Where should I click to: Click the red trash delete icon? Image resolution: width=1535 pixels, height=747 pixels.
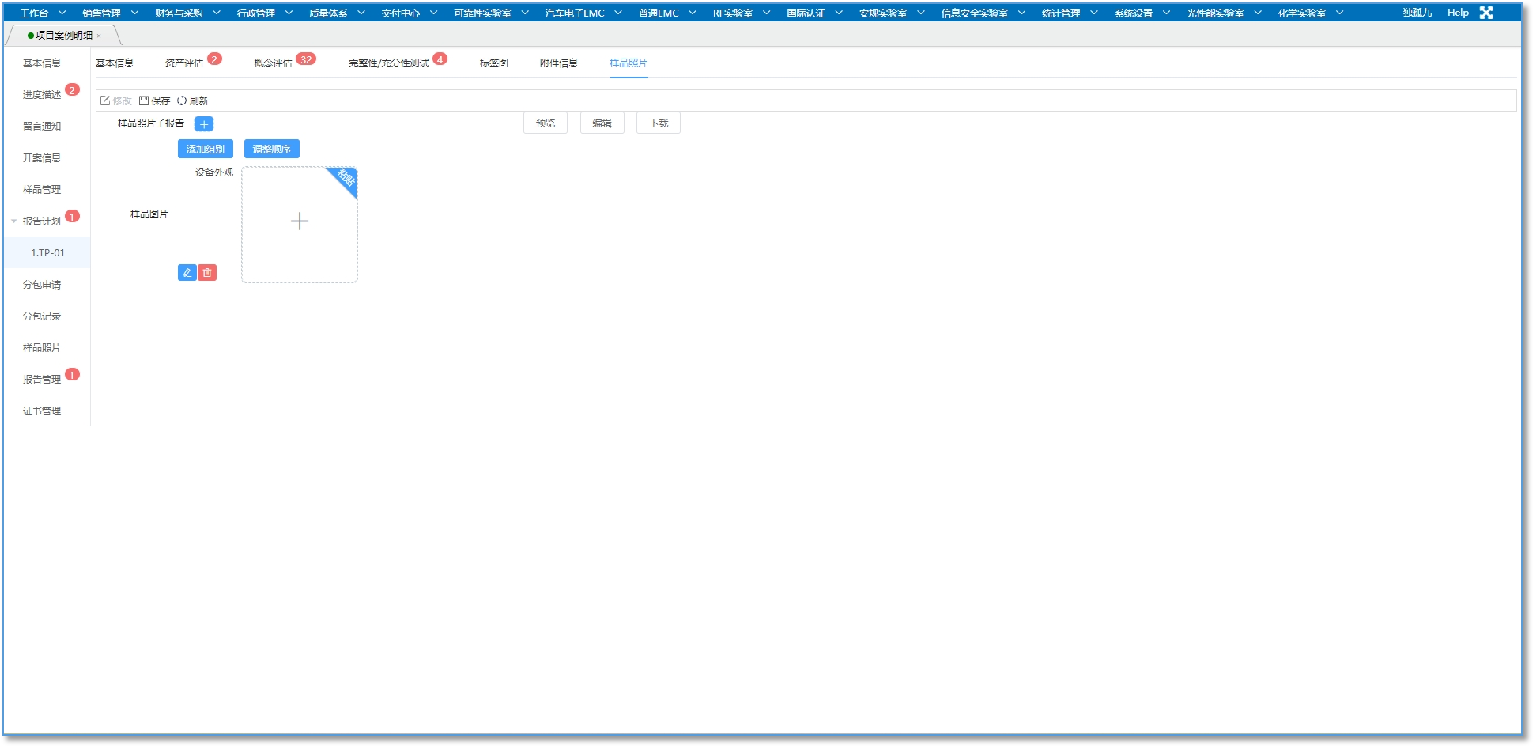207,272
